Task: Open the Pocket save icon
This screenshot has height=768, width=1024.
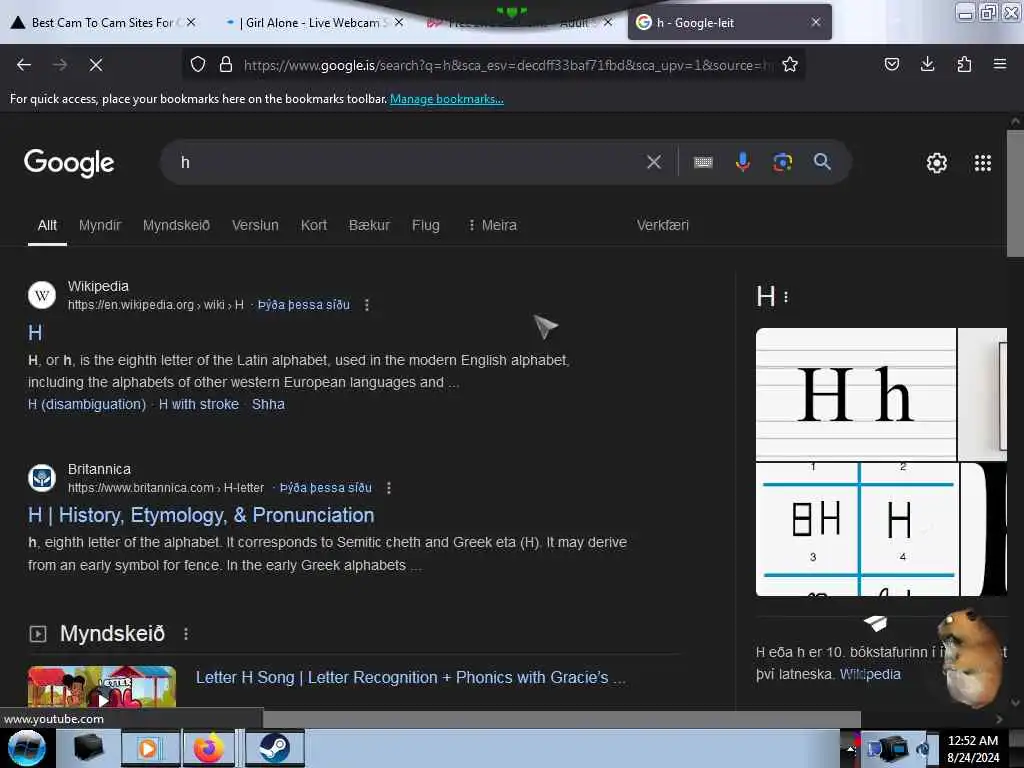Action: [891, 64]
